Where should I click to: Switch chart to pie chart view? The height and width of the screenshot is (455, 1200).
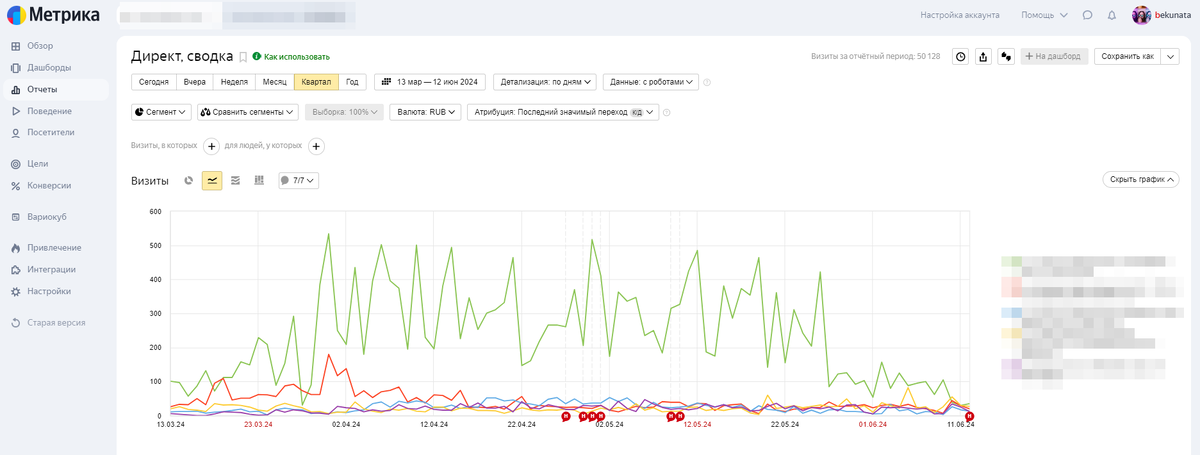pos(189,181)
